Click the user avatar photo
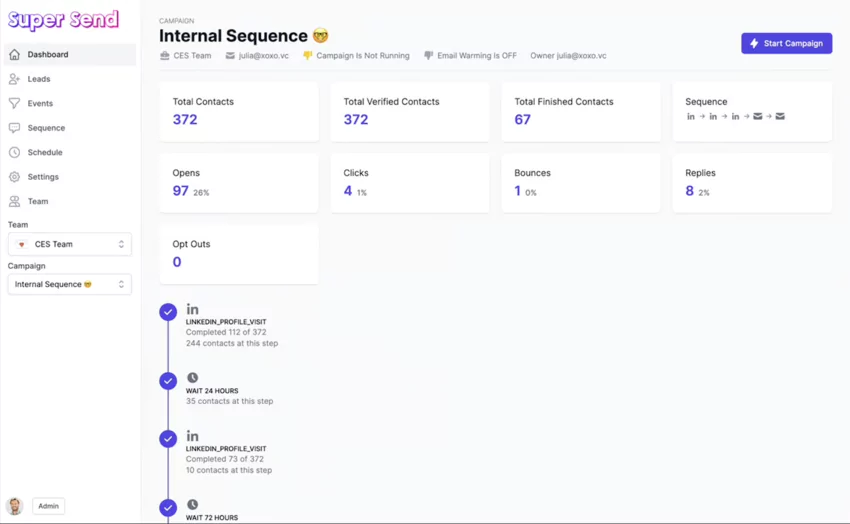The image size is (850, 524). click(x=15, y=506)
